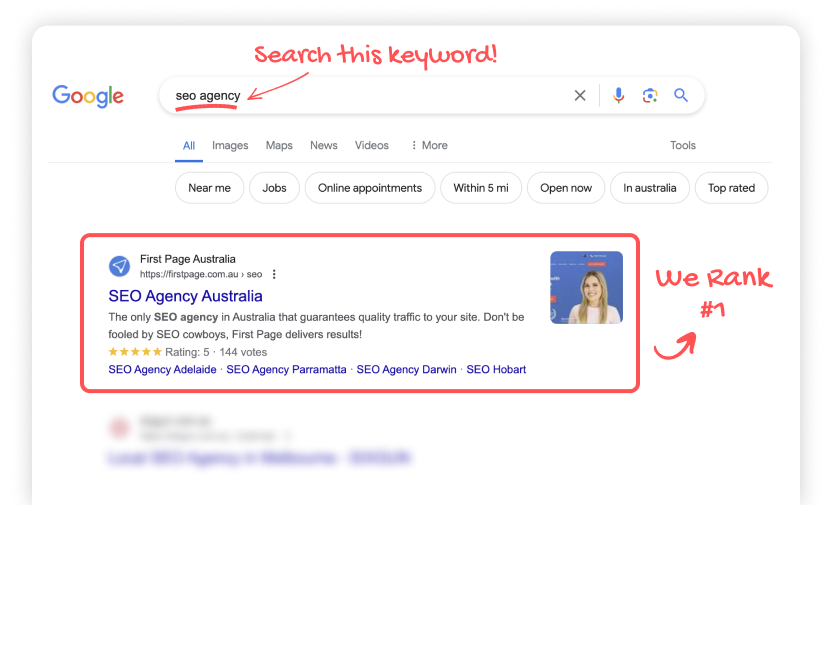This screenshot has width=828, height=649.
Task: Open three-dot menu beside firstpage.com.au URL
Action: [274, 274]
